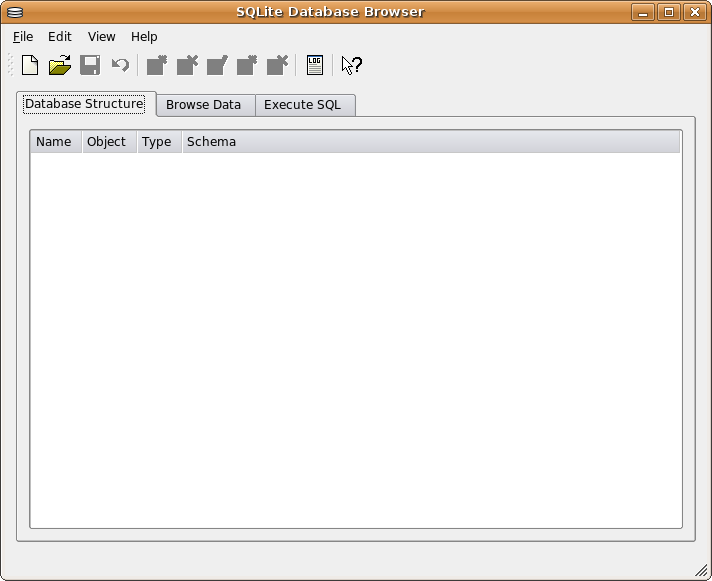Click the Revert Changes undo arrow icon
712x581 pixels.
120,65
